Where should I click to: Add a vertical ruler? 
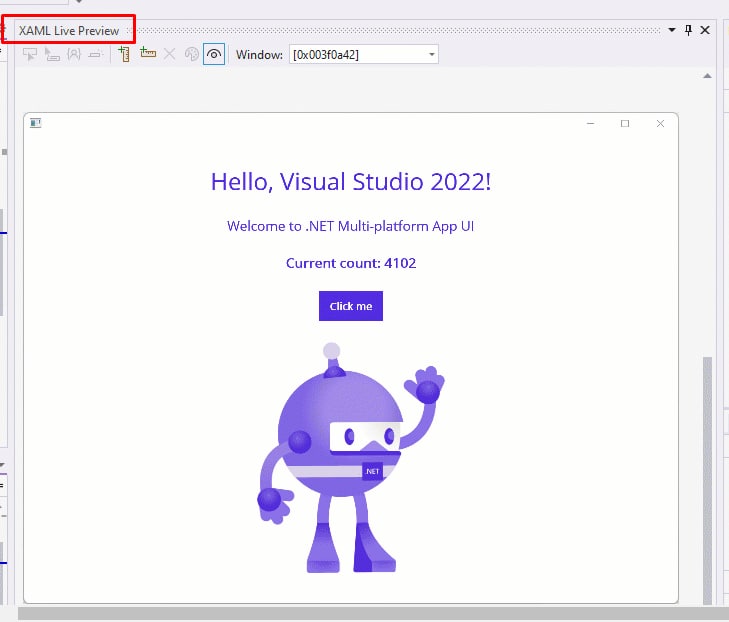click(x=124, y=54)
